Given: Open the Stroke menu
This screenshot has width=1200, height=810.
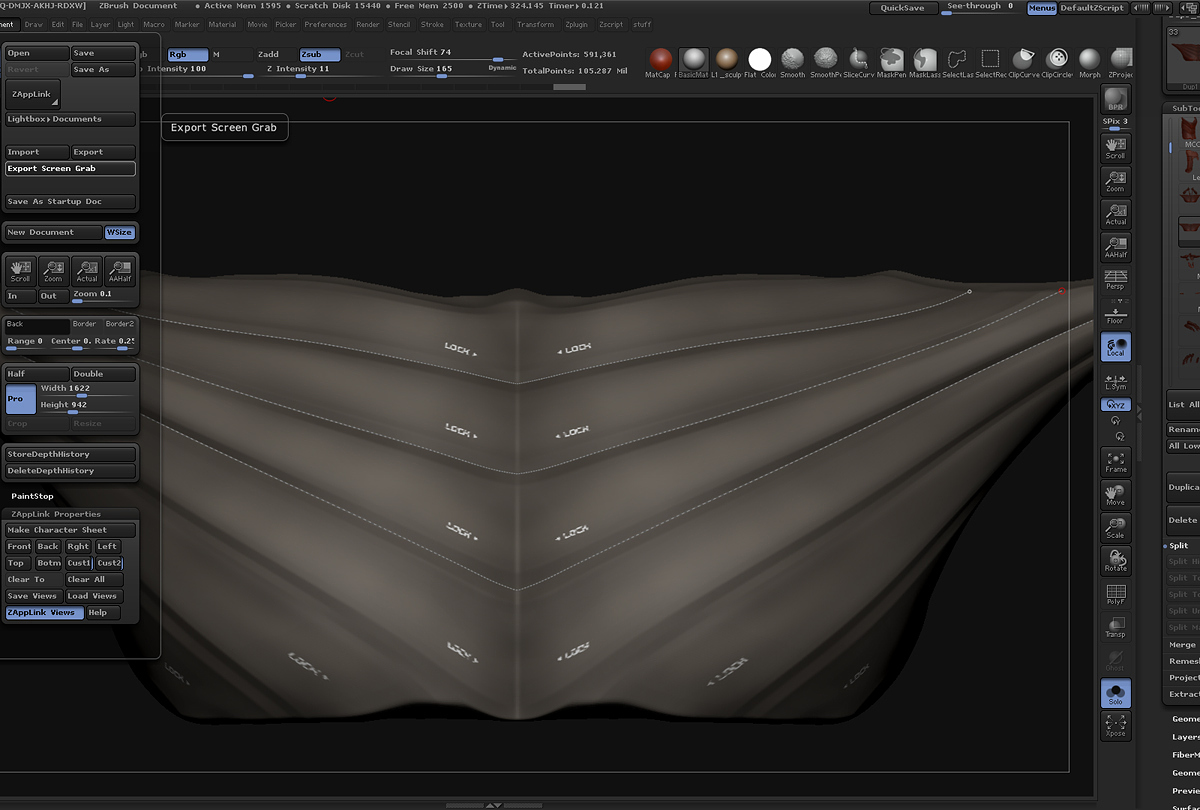Looking at the screenshot, I should coord(432,25).
